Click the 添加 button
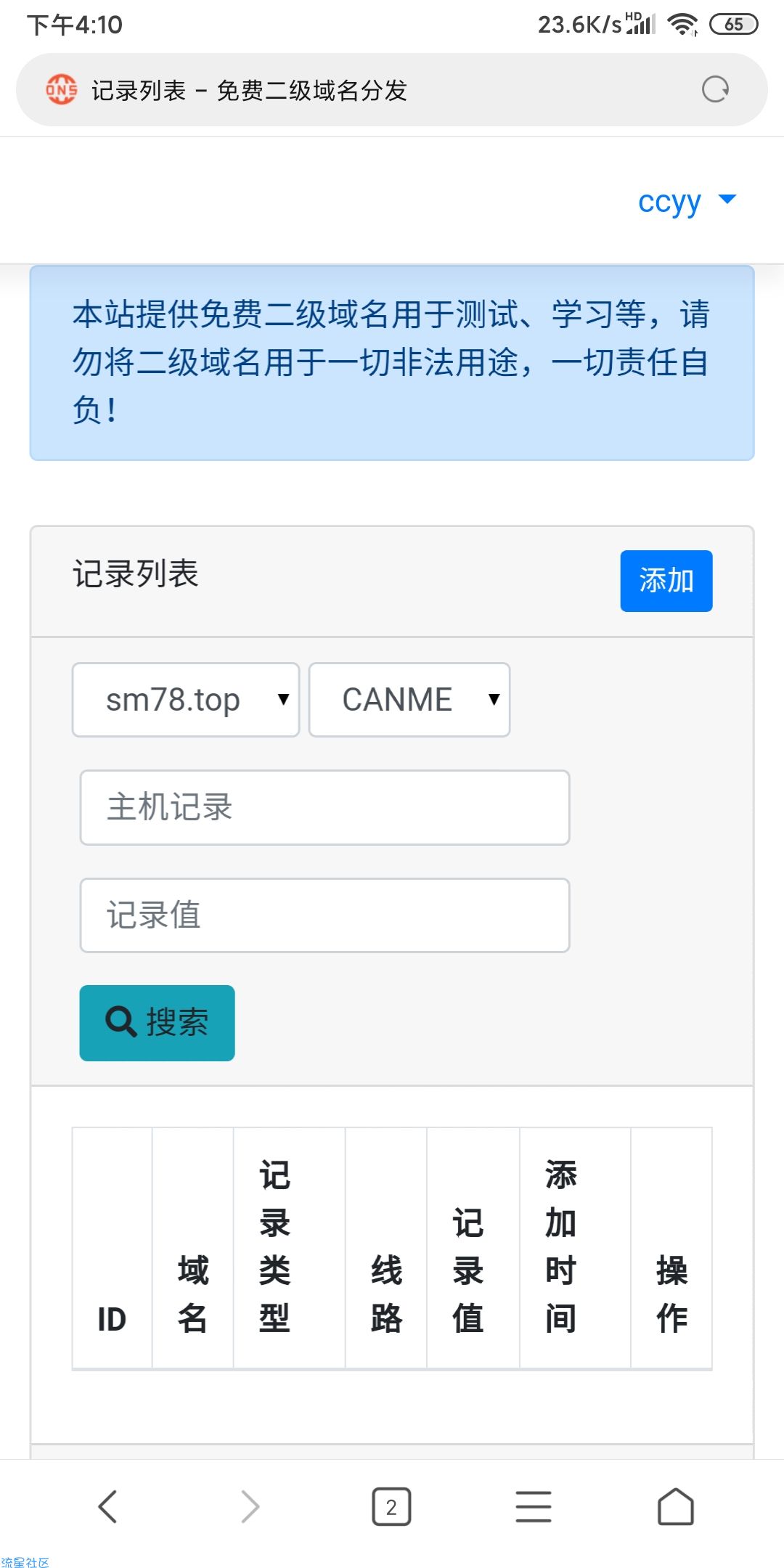Screen dimensions: 784x1568 click(x=666, y=581)
